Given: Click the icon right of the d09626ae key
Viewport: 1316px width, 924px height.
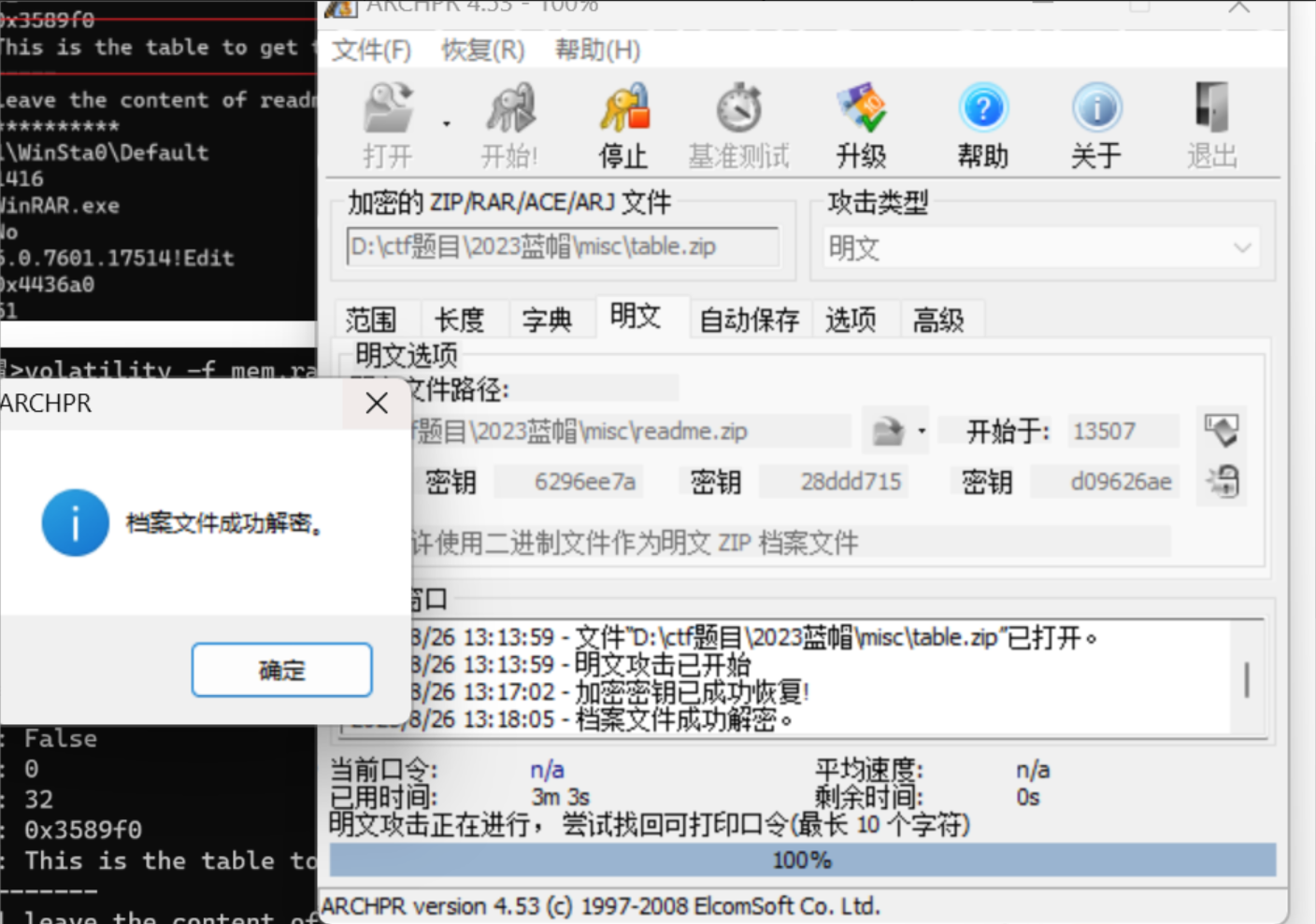Looking at the screenshot, I should tap(1221, 481).
